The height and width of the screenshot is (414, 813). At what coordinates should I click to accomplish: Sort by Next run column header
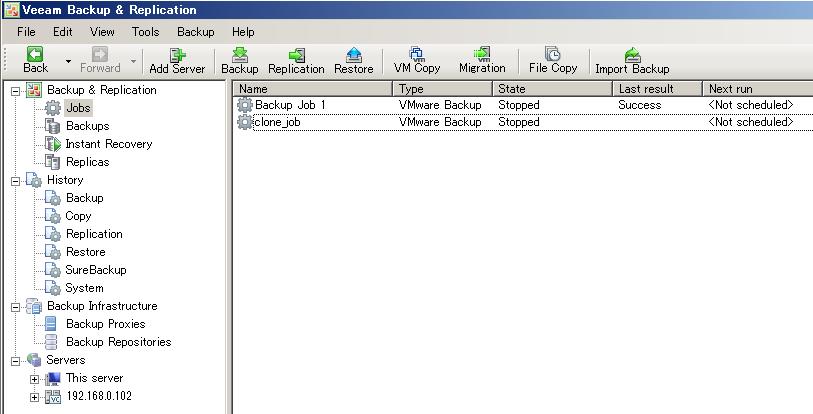point(758,89)
